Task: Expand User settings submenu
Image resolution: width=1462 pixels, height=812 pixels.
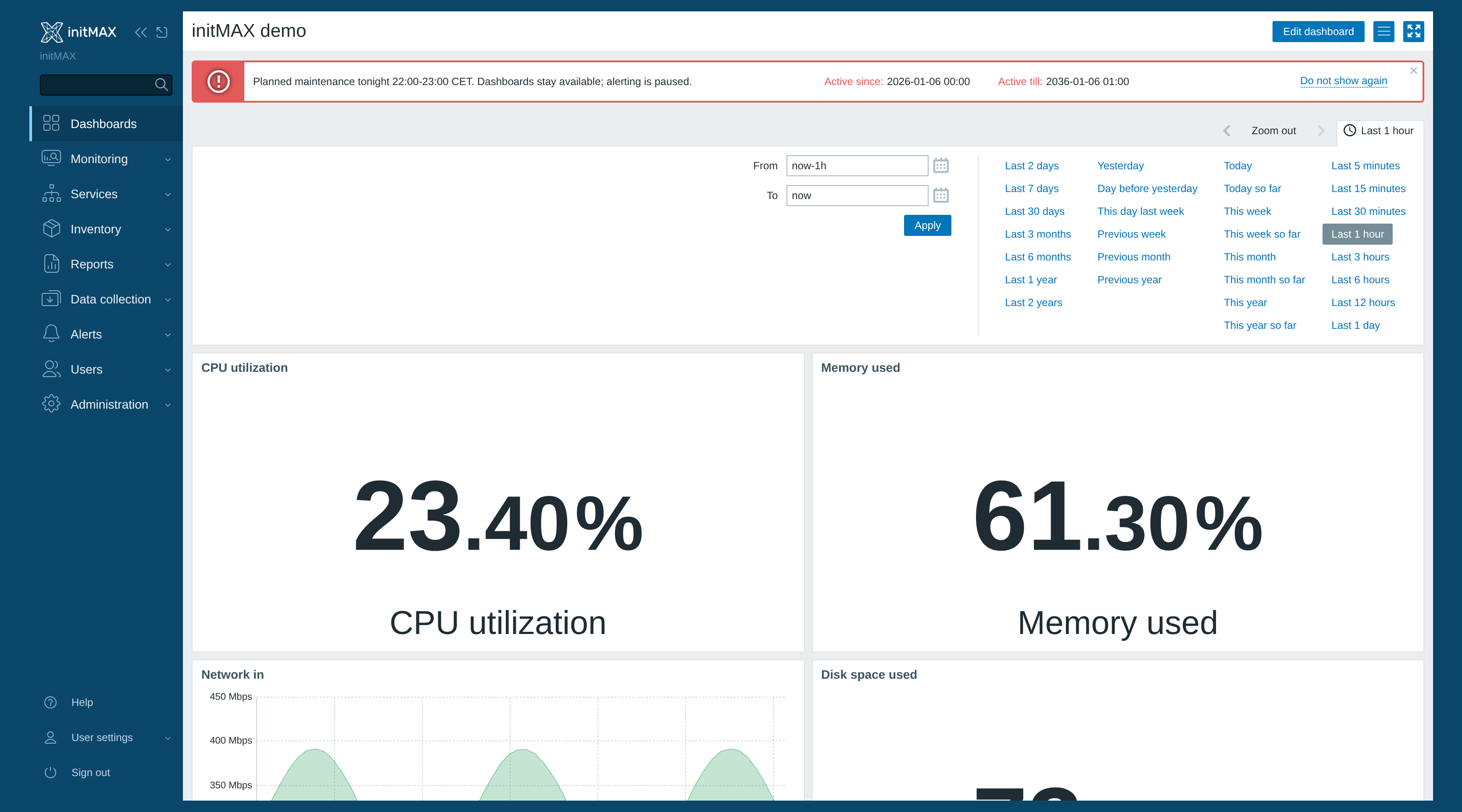Action: pyautogui.click(x=106, y=737)
